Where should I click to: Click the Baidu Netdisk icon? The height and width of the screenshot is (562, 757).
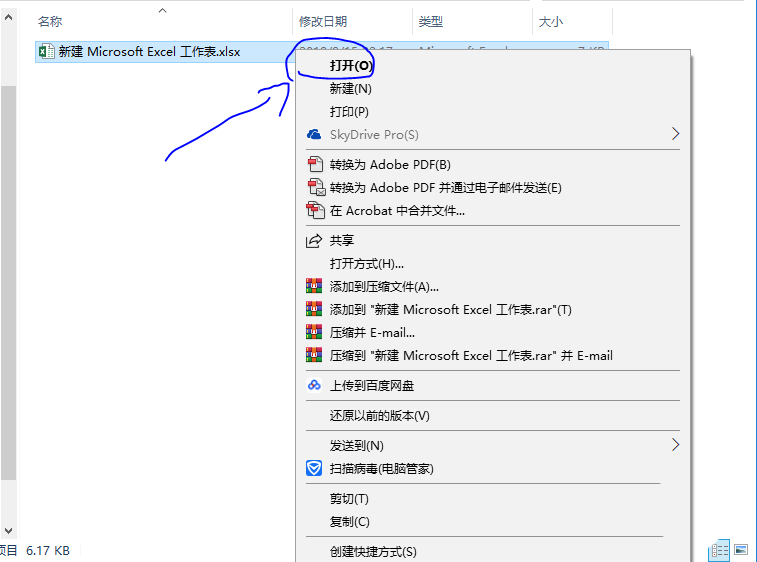[314, 385]
